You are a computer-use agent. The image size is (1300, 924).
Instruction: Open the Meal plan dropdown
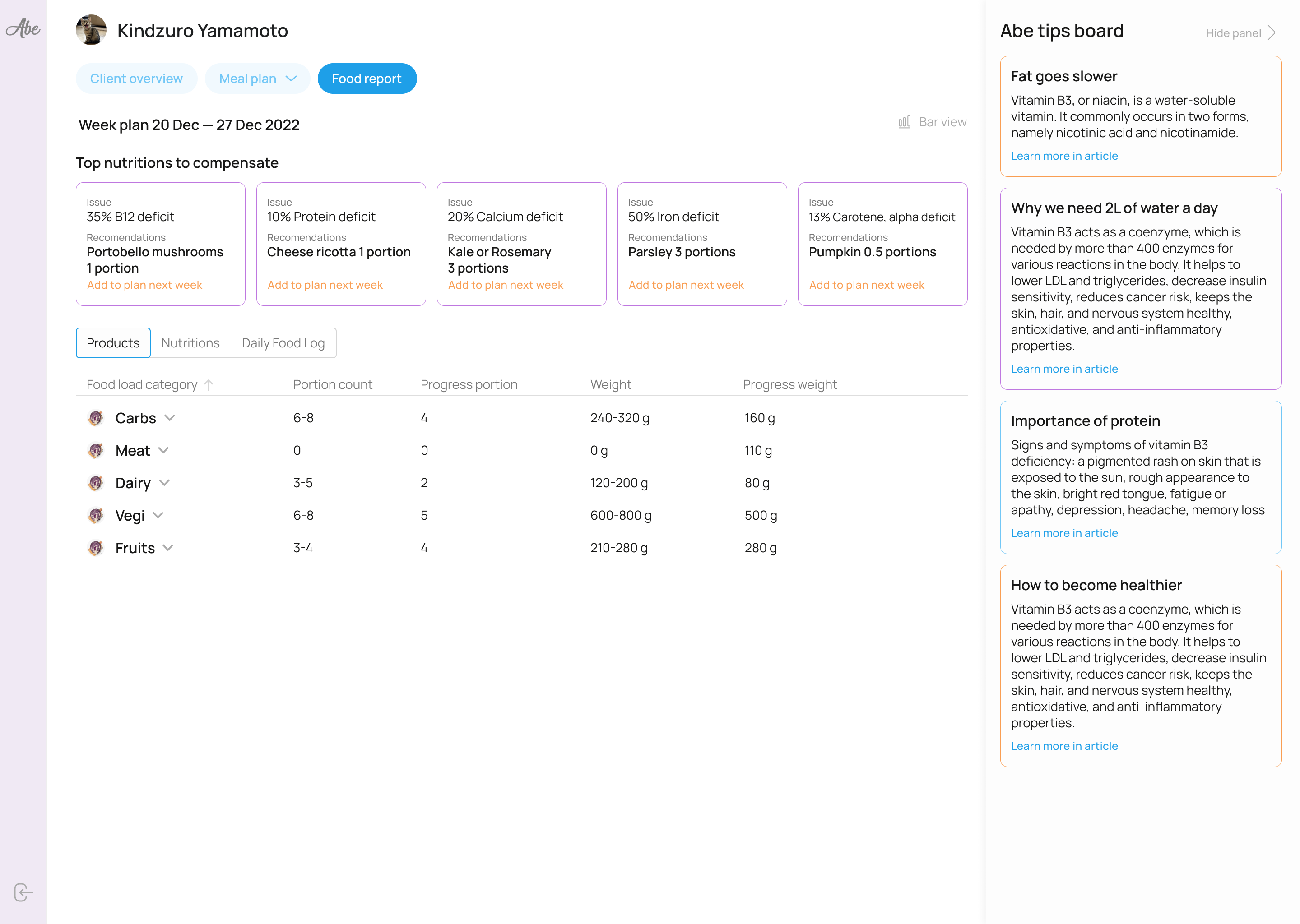click(257, 79)
